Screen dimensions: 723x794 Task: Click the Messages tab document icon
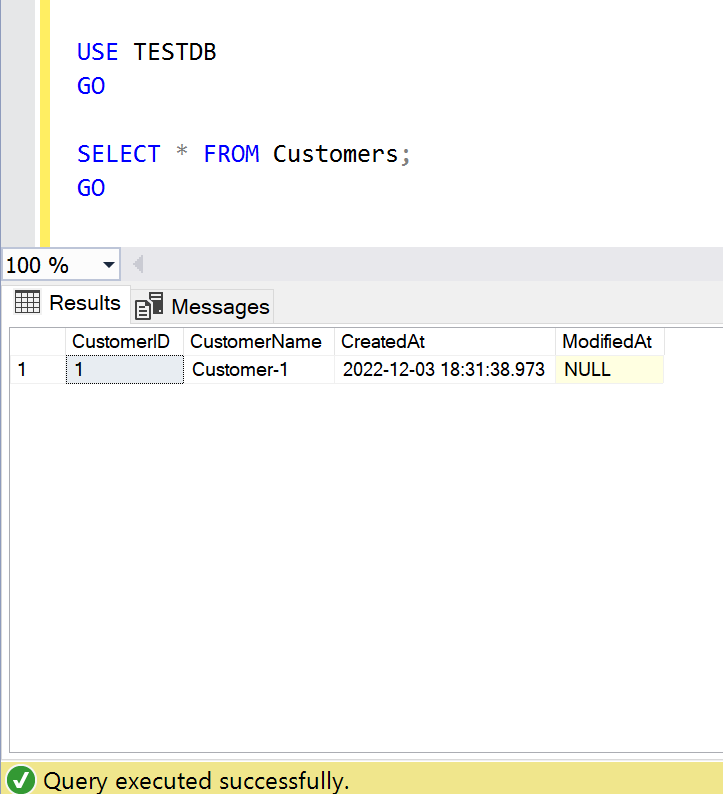click(x=149, y=306)
